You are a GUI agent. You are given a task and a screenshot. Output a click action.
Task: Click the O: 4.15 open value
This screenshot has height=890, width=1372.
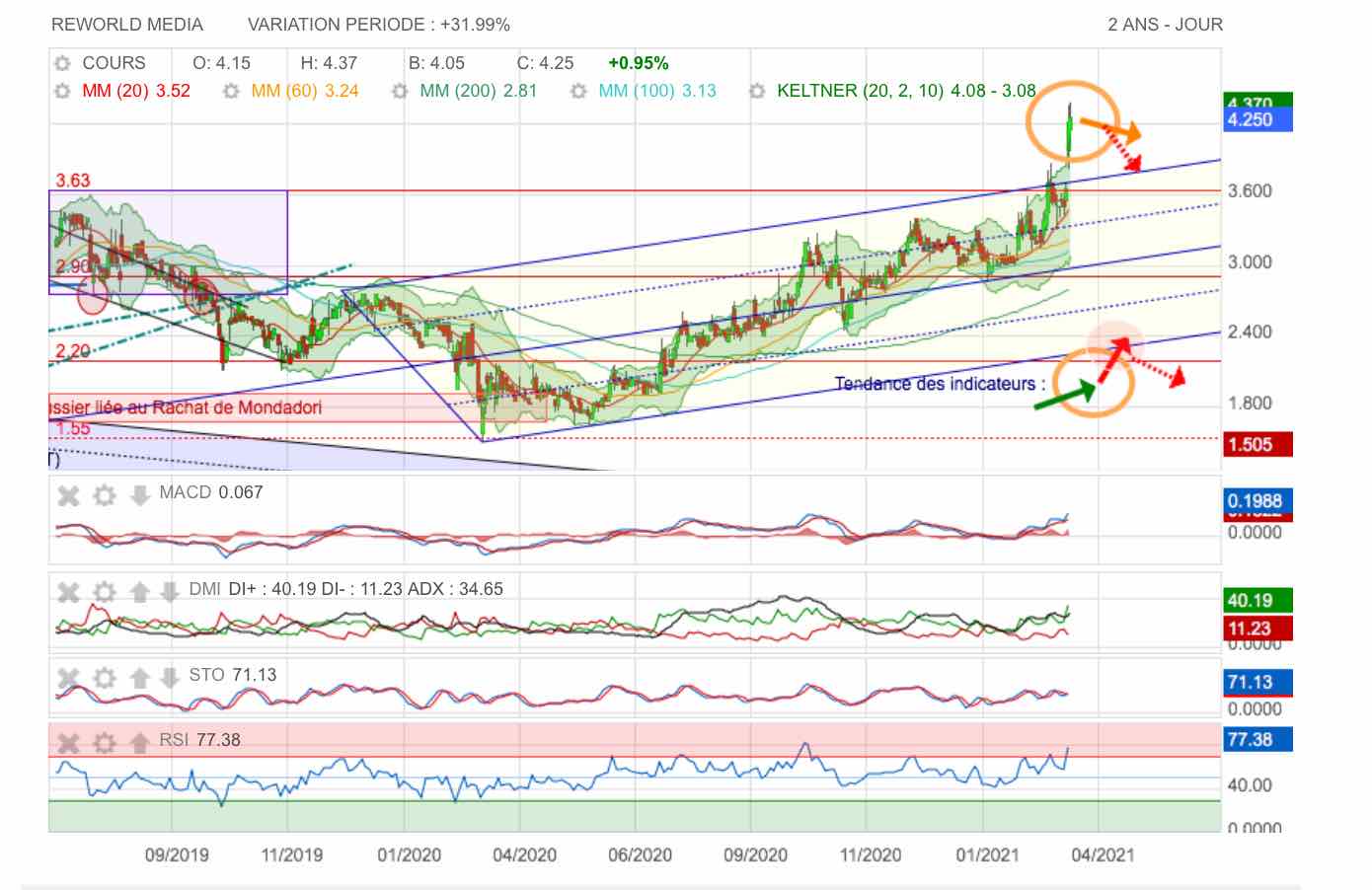(x=221, y=63)
